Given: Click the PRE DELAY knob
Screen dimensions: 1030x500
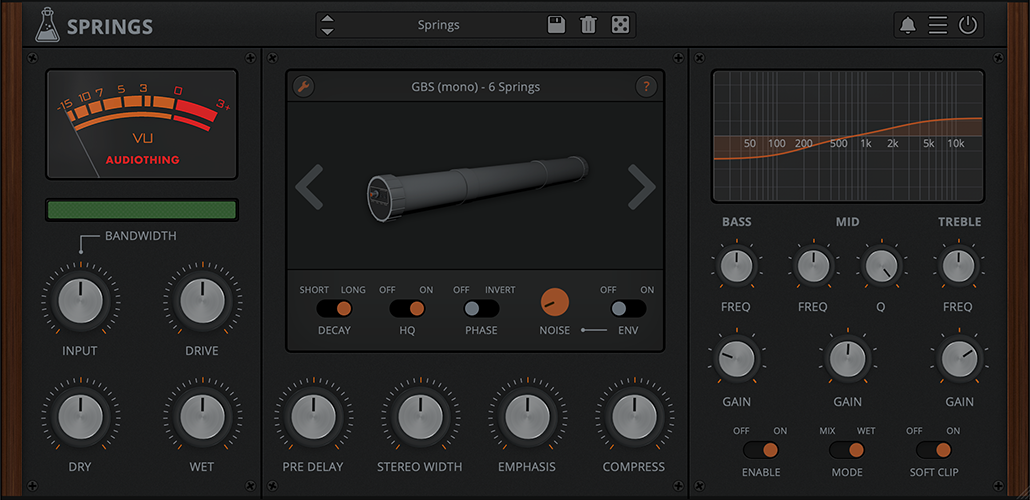Looking at the screenshot, I should 313,417.
